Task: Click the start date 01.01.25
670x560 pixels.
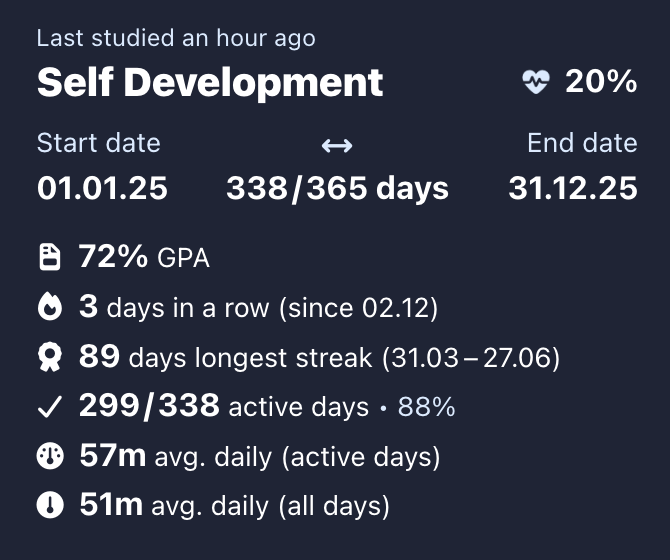Action: [x=102, y=188]
